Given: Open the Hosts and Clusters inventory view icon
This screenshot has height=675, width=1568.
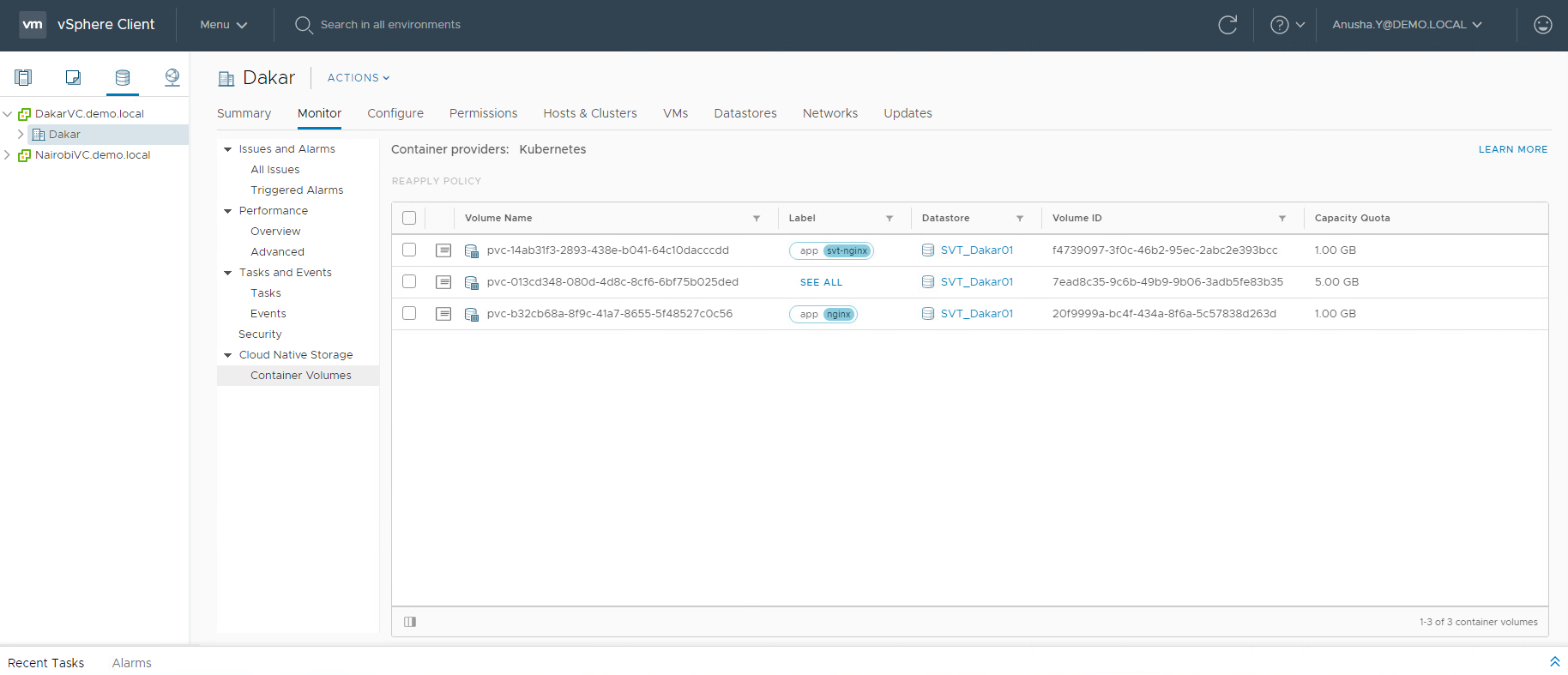Looking at the screenshot, I should (x=23, y=78).
